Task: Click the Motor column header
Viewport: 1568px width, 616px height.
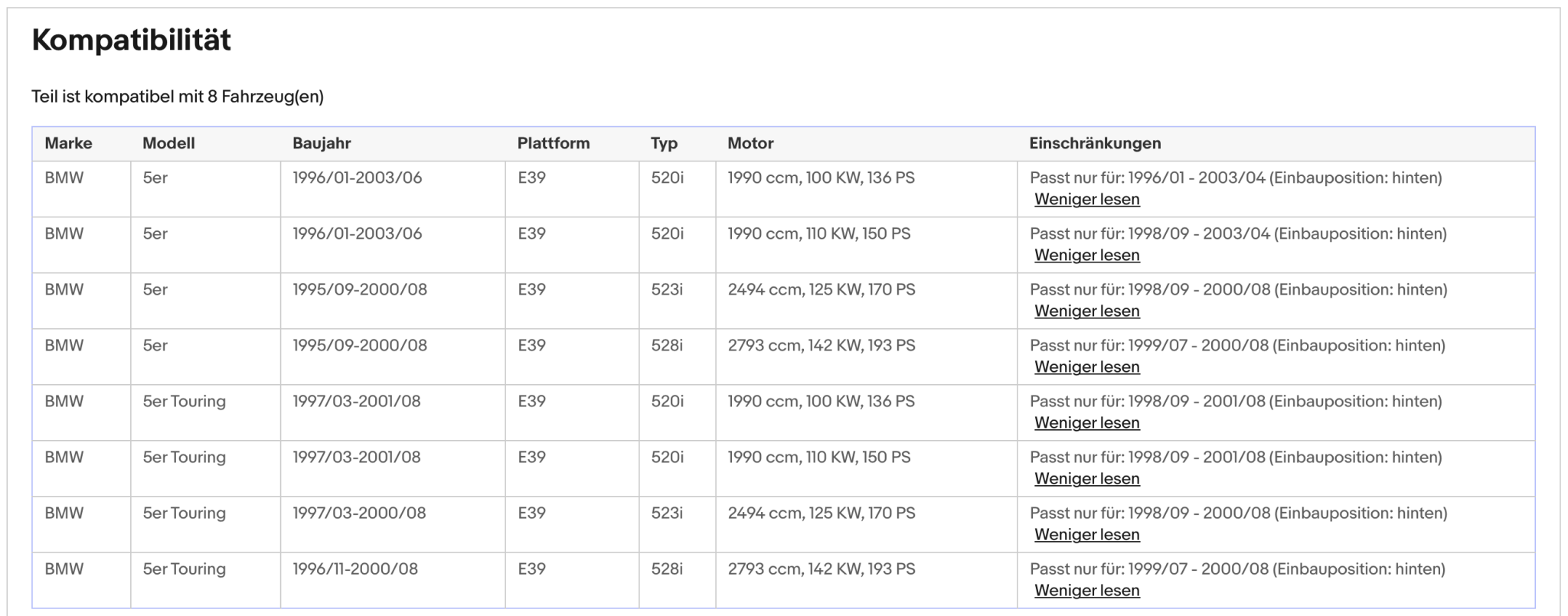Action: pos(750,143)
